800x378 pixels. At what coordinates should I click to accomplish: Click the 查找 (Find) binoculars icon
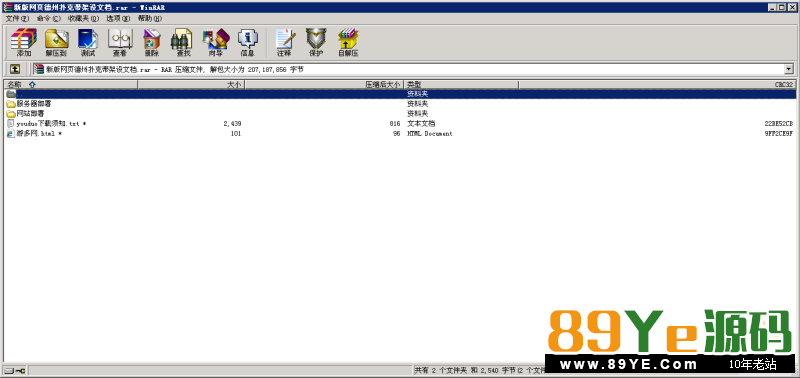[183, 43]
